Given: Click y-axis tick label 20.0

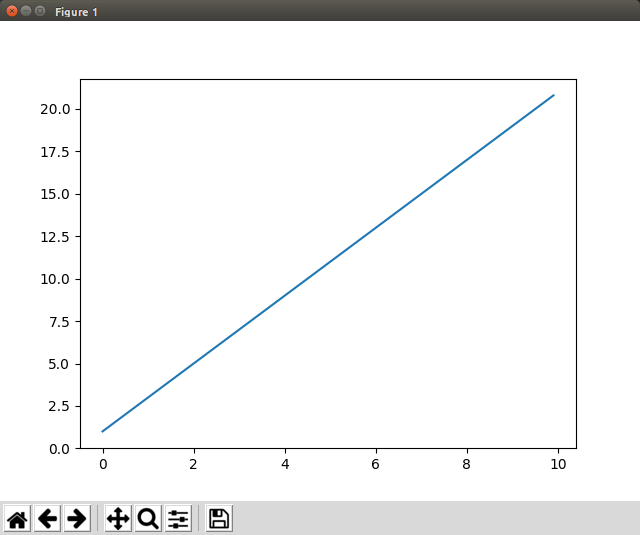Looking at the screenshot, I should click(55, 109).
